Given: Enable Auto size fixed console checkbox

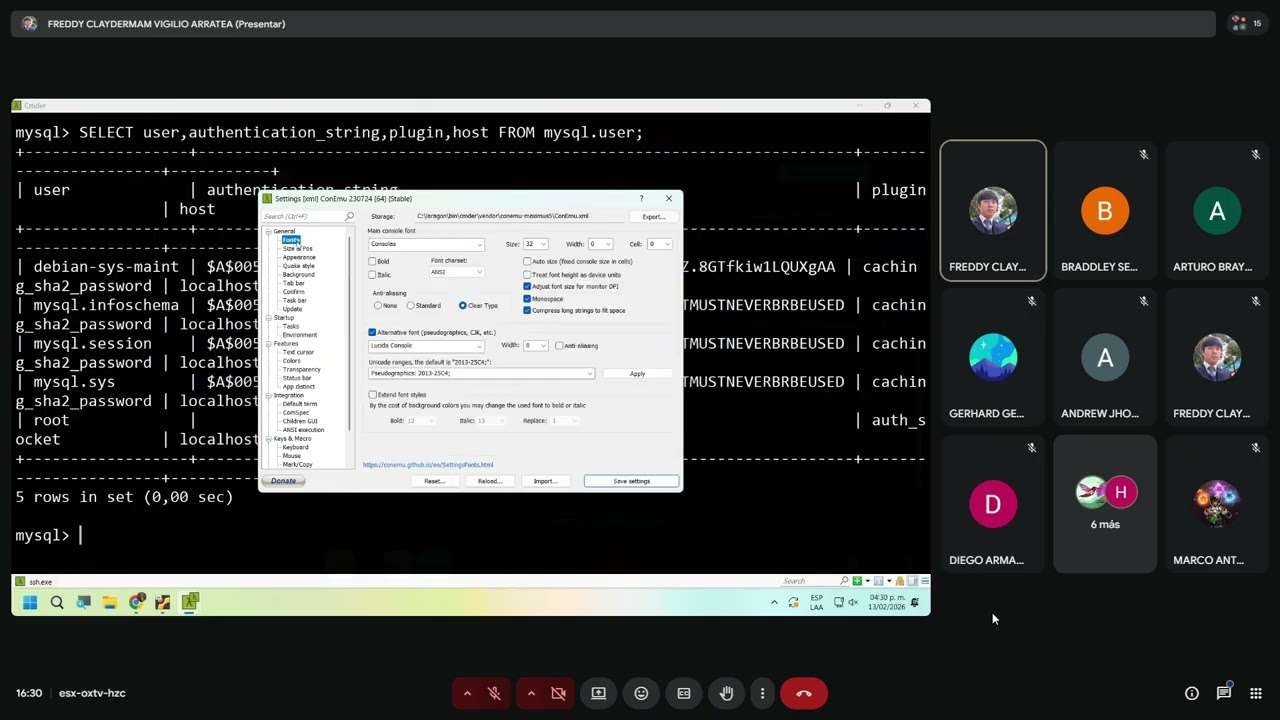Looking at the screenshot, I should (527, 262).
